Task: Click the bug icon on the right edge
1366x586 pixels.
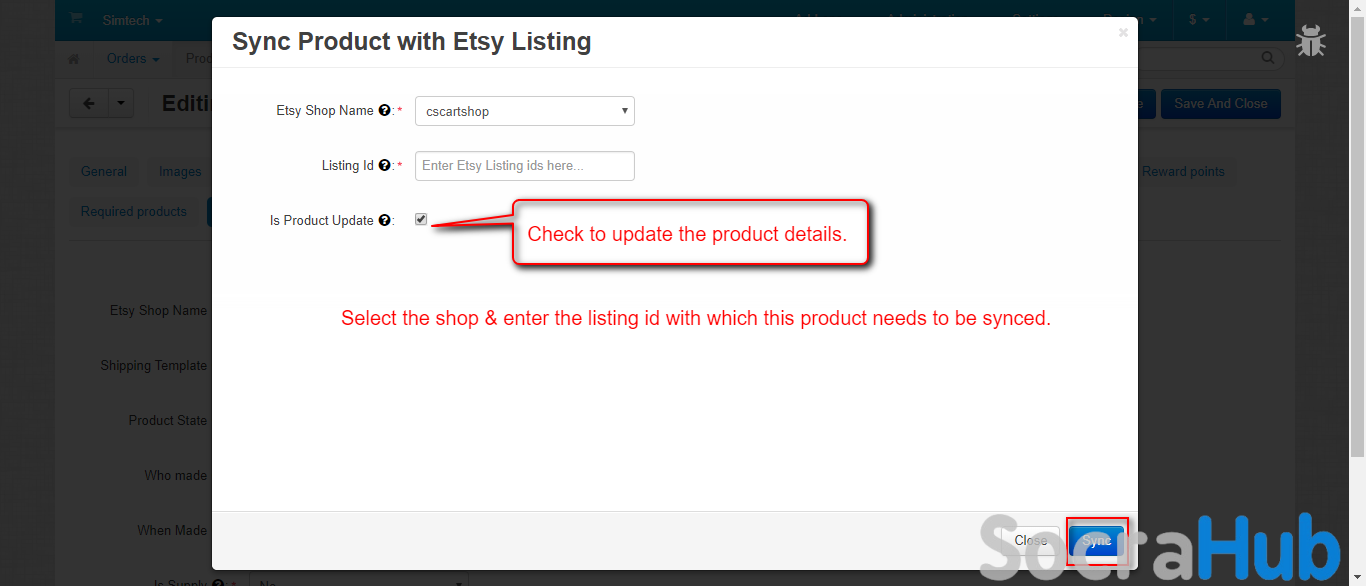Action: (1310, 42)
